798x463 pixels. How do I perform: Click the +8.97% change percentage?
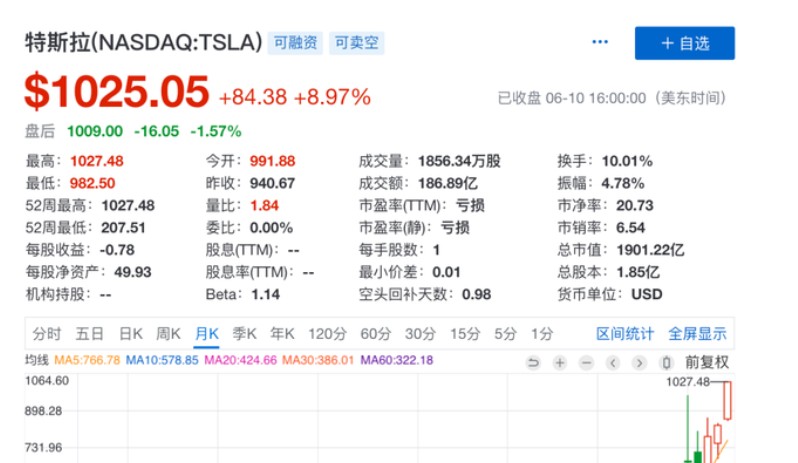point(332,97)
